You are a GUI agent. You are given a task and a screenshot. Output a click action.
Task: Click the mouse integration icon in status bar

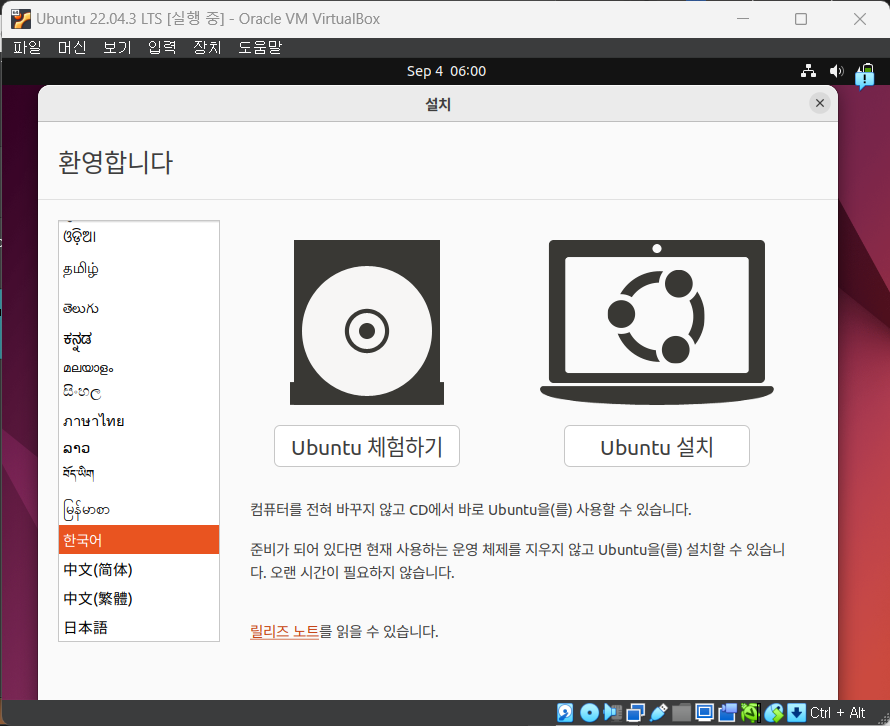(x=773, y=712)
